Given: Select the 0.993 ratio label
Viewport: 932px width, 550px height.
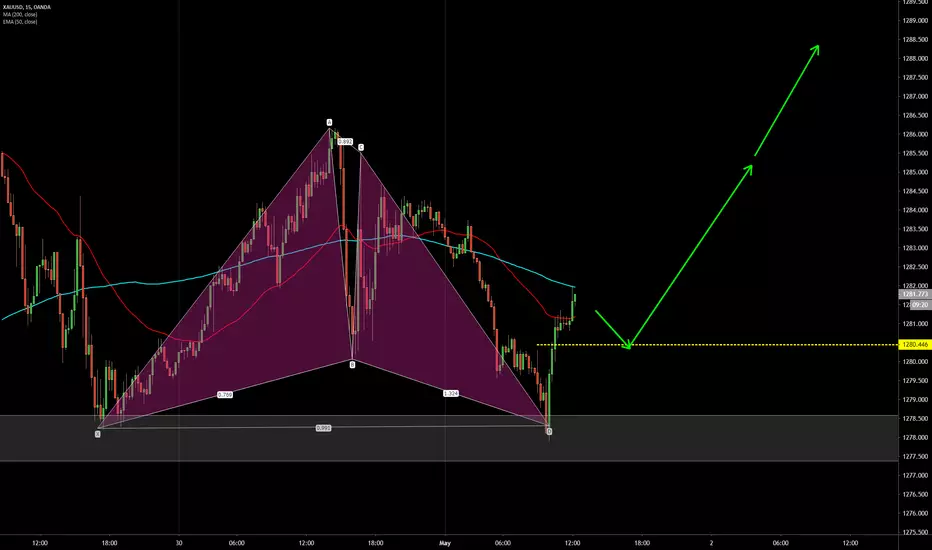Looking at the screenshot, I should 323,428.
